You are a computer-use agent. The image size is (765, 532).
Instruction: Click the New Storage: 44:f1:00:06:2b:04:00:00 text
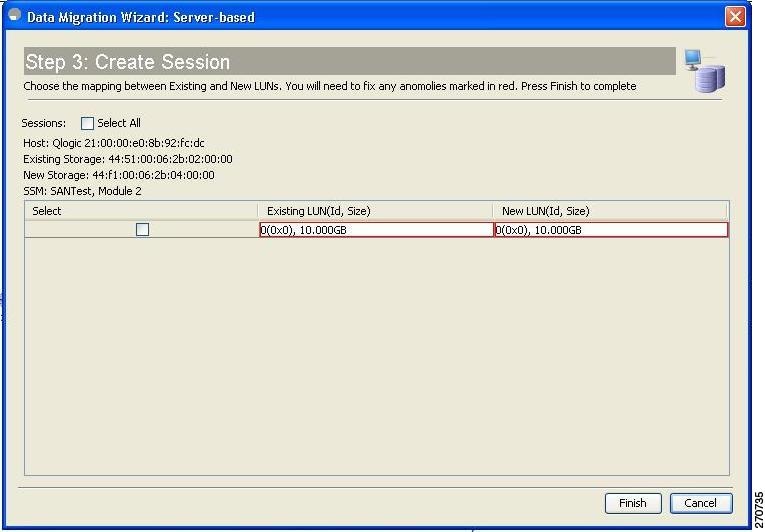pyautogui.click(x=119, y=175)
